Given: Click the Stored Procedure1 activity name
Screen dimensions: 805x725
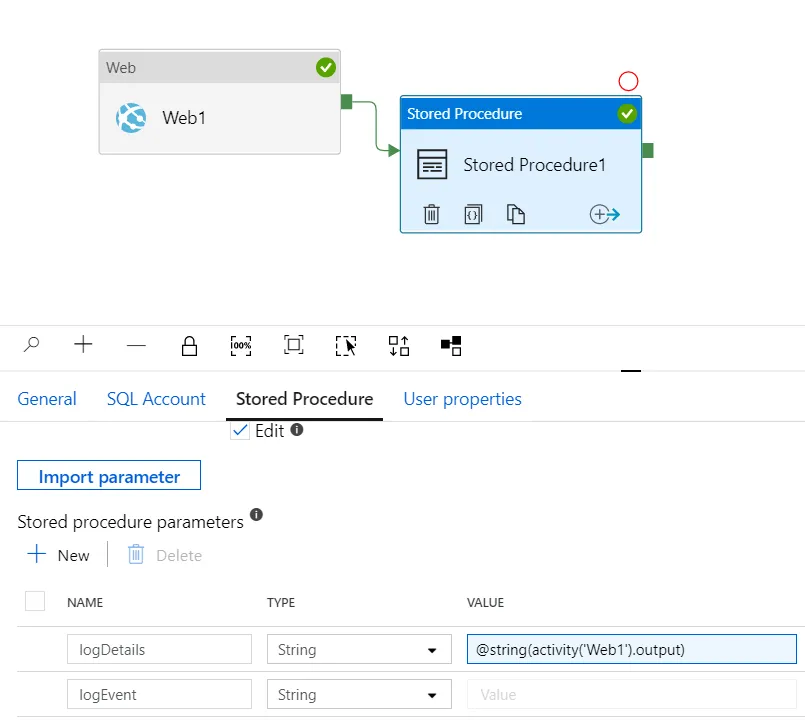Looking at the screenshot, I should [x=534, y=165].
